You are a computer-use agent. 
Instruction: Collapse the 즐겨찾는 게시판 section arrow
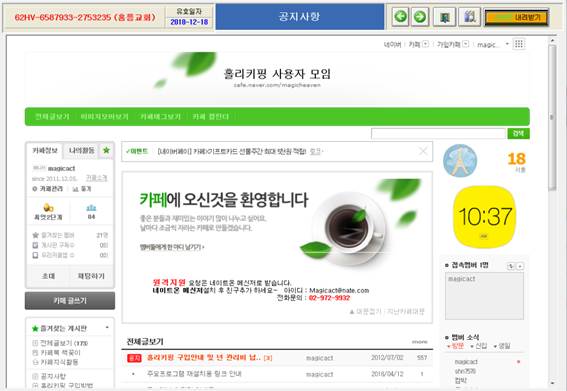click(x=107, y=328)
